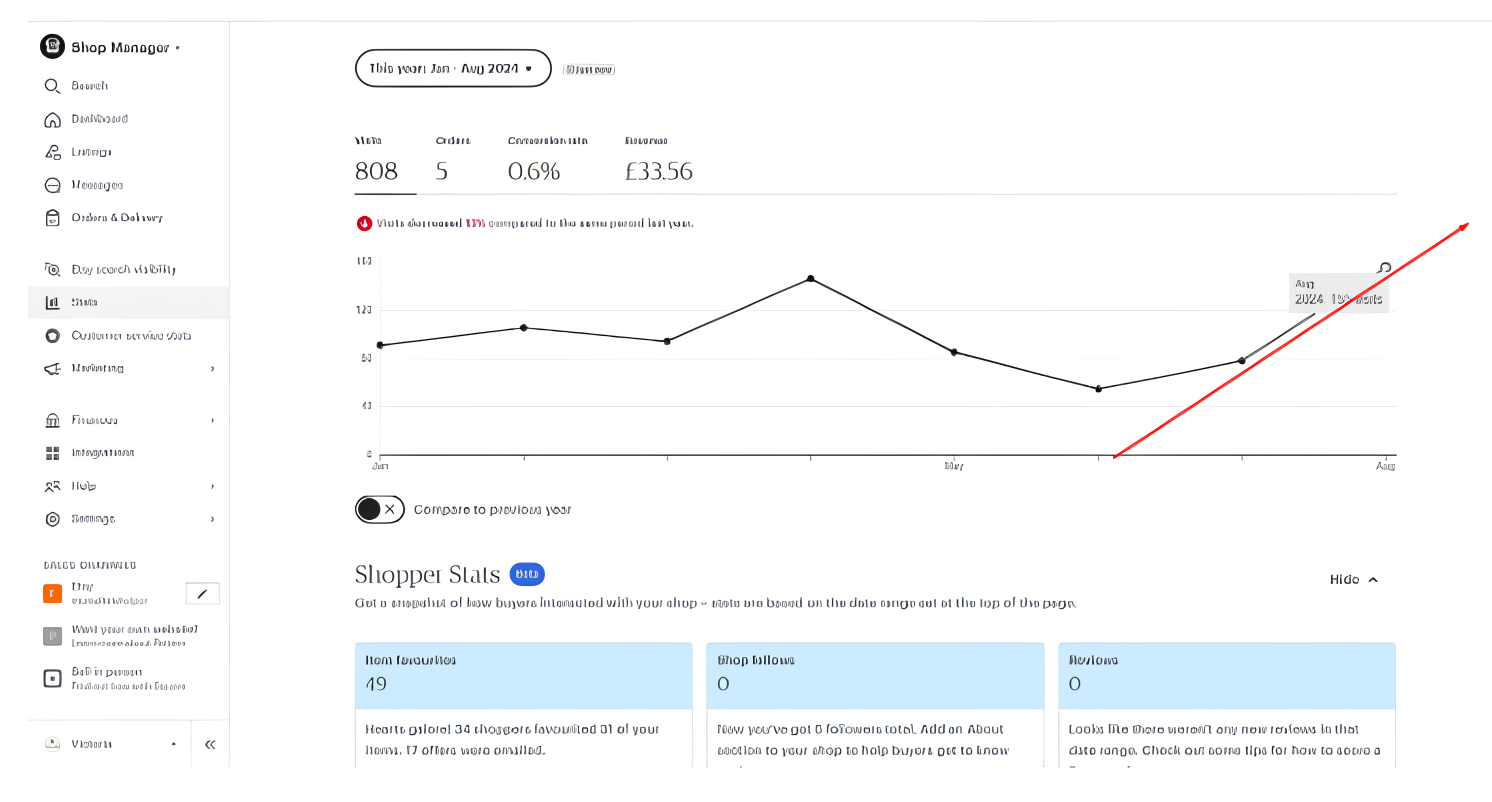The height and width of the screenshot is (802, 1492).
Task: Toggle Compare to previous year switch
Action: (x=379, y=509)
